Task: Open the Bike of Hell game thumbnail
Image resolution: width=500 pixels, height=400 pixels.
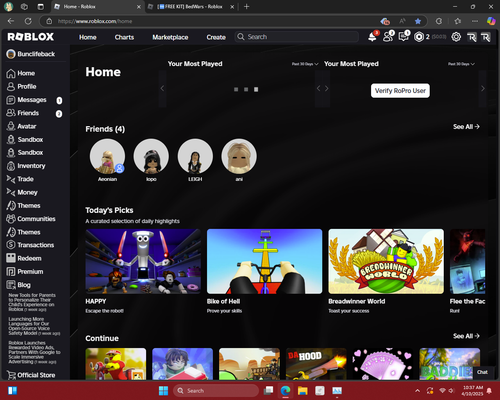Action: 265,261
